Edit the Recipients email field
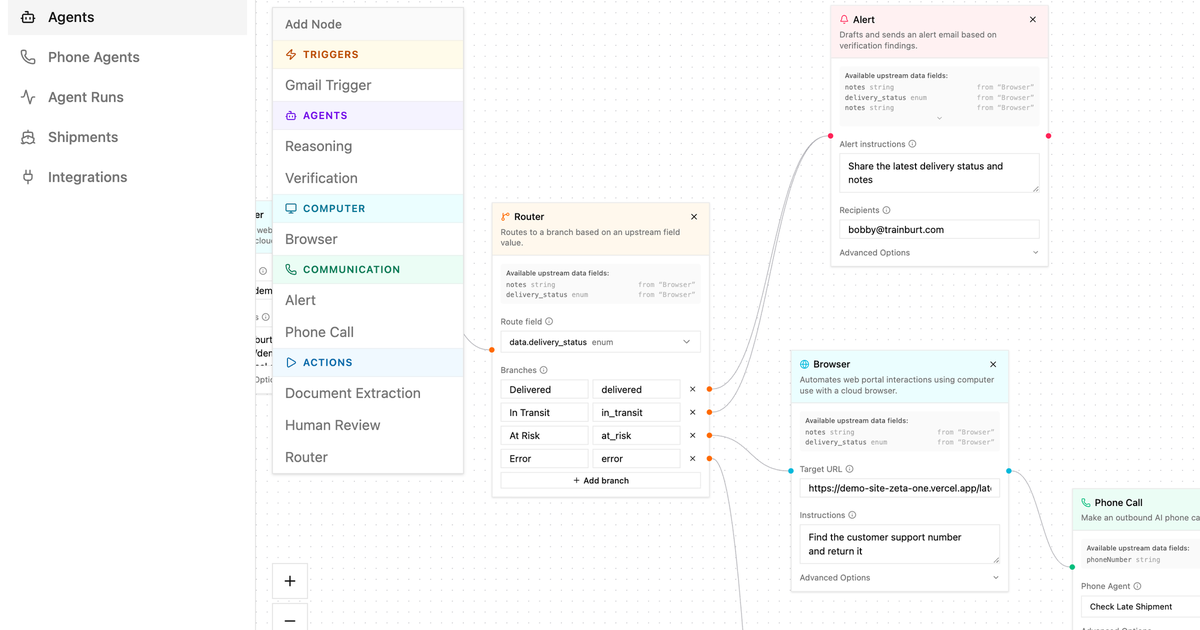Image resolution: width=1200 pixels, height=630 pixels. click(939, 229)
